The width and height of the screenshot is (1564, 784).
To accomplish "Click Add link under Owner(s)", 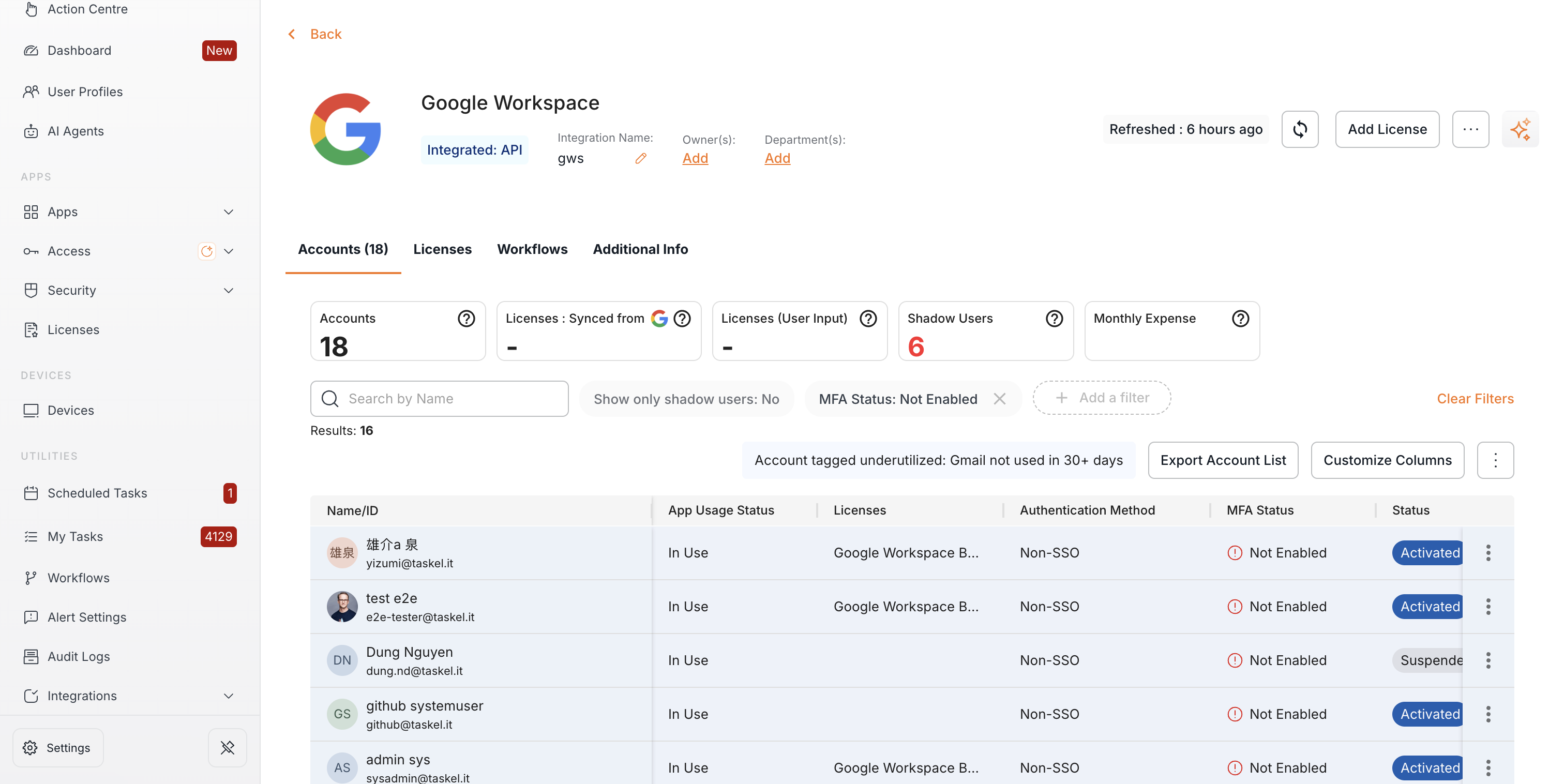I will 695,158.
